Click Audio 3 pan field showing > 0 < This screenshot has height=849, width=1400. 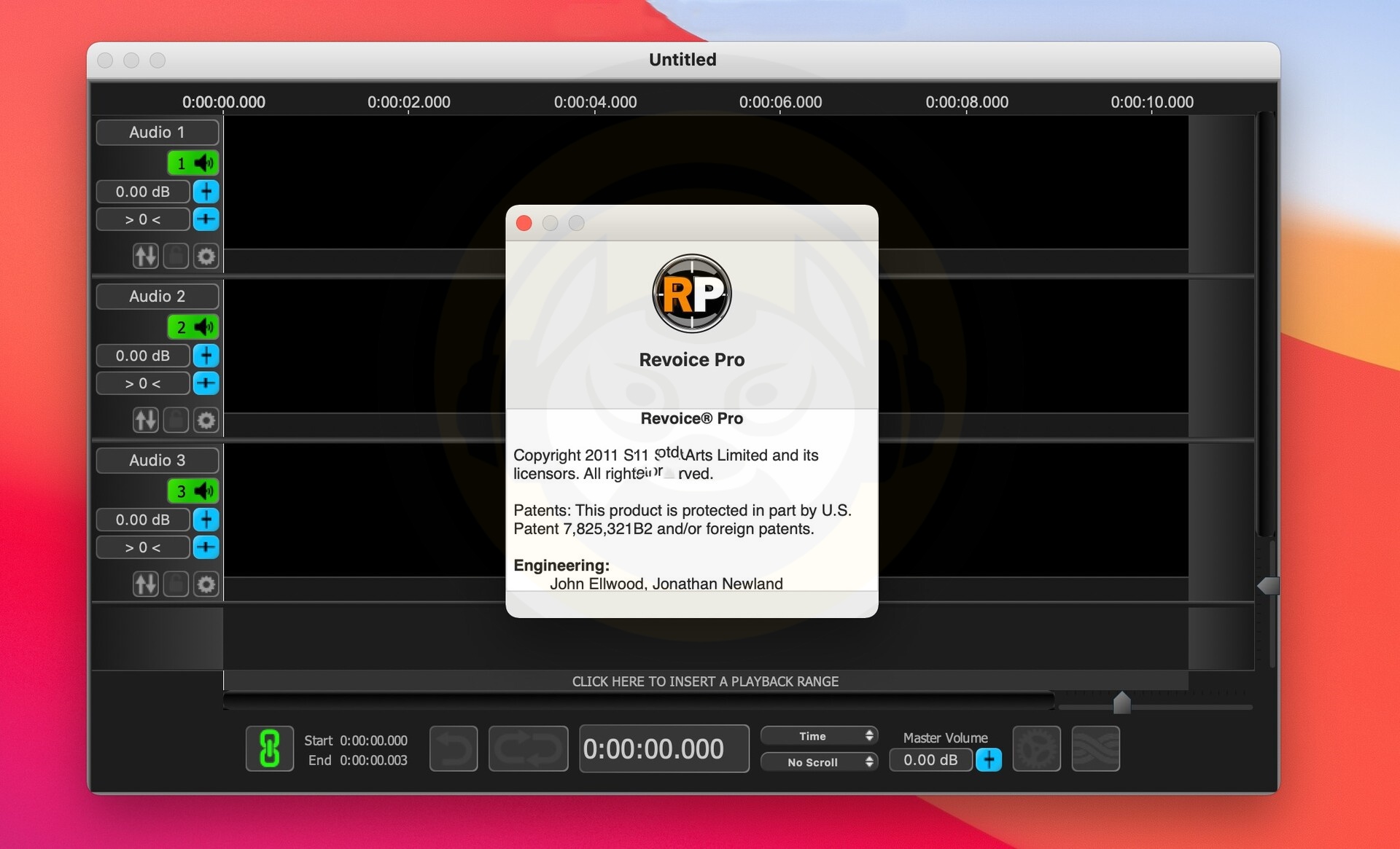click(143, 547)
